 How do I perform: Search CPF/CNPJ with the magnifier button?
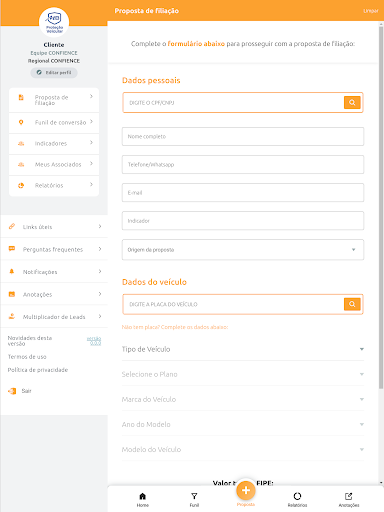352,103
